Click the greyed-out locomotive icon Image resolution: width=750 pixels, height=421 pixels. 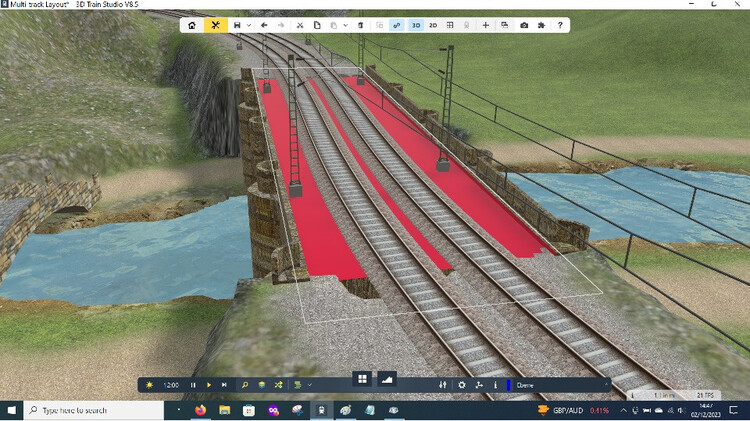[466, 25]
